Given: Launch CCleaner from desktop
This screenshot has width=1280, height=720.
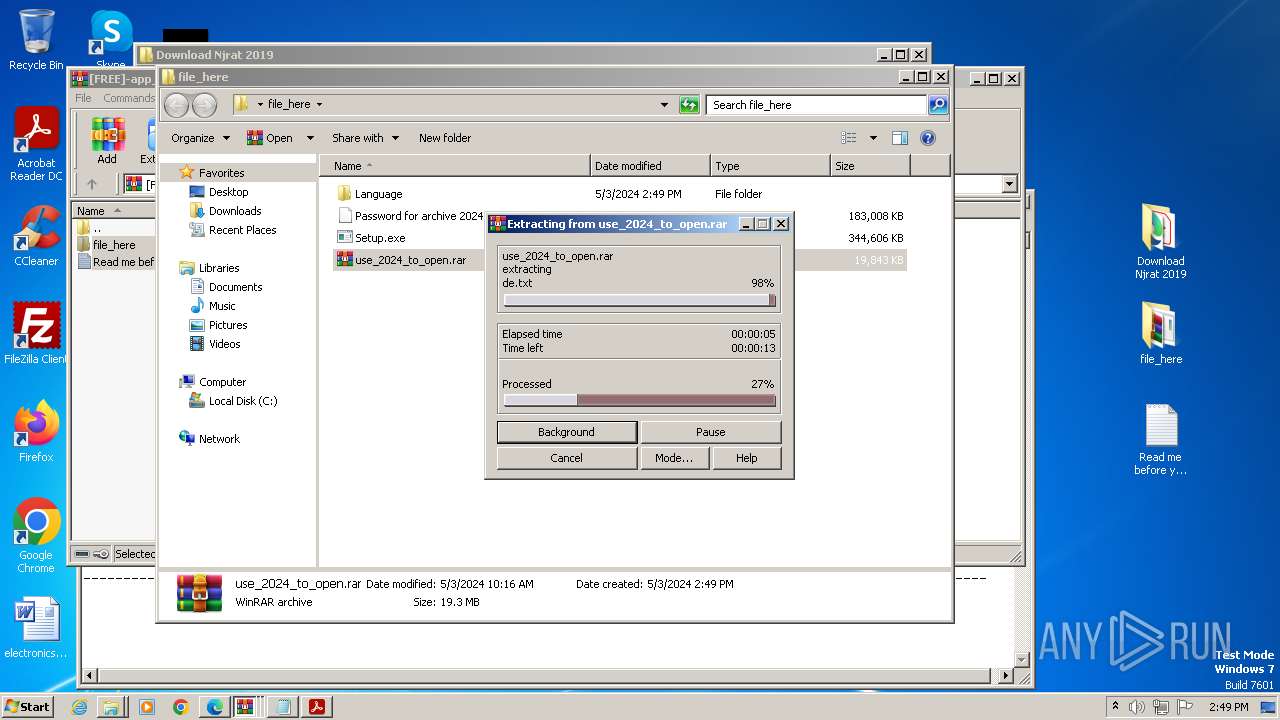Looking at the screenshot, I should tap(36, 236).
